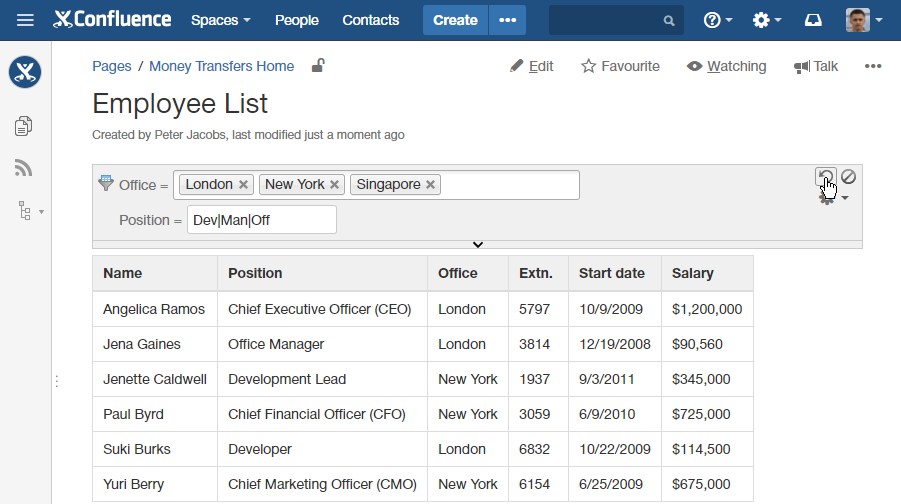The width and height of the screenshot is (901, 504).
Task: Open the help menu dropdown
Action: pyautogui.click(x=717, y=20)
